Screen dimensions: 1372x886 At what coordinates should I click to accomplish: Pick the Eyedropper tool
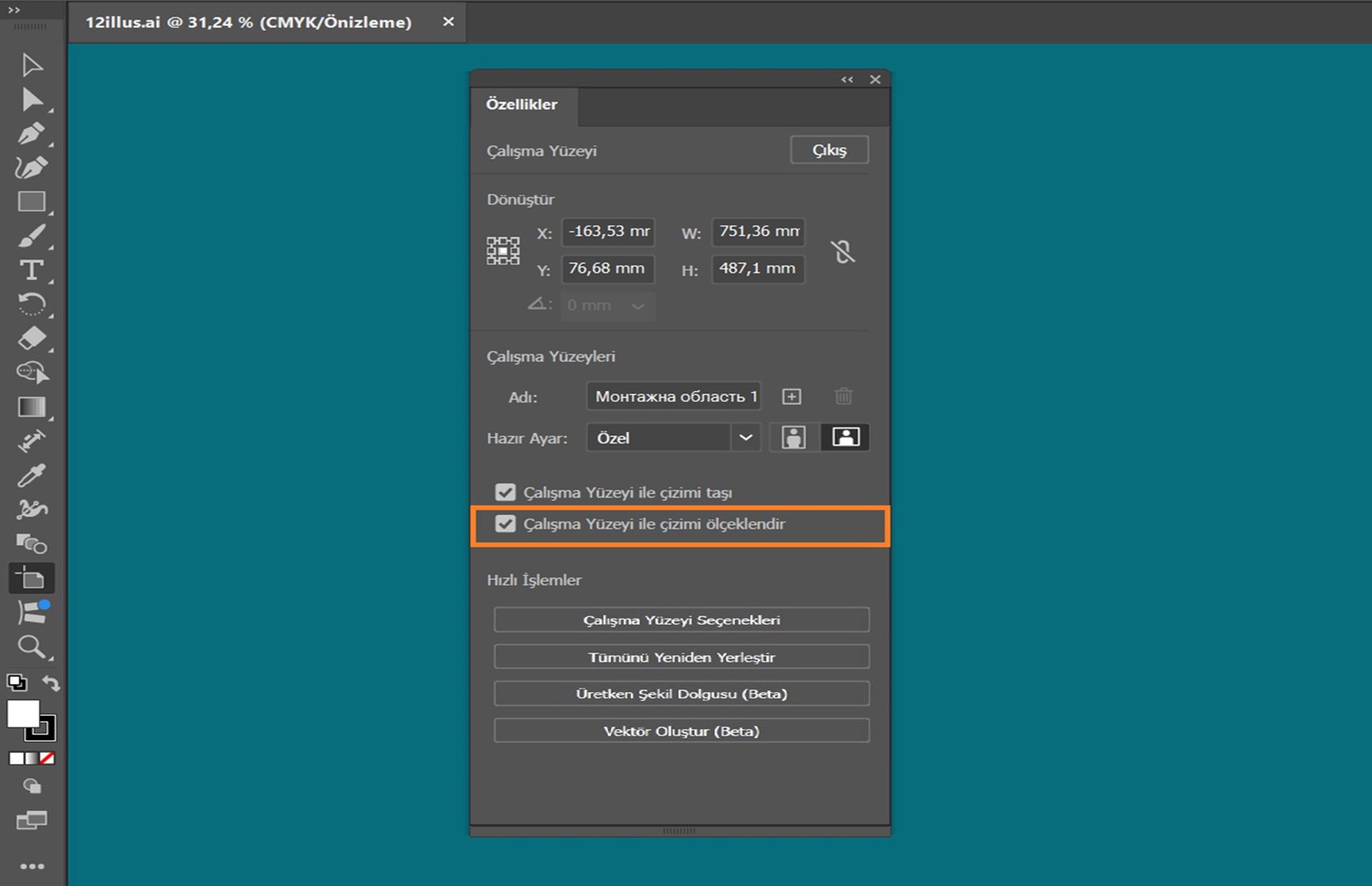32,474
